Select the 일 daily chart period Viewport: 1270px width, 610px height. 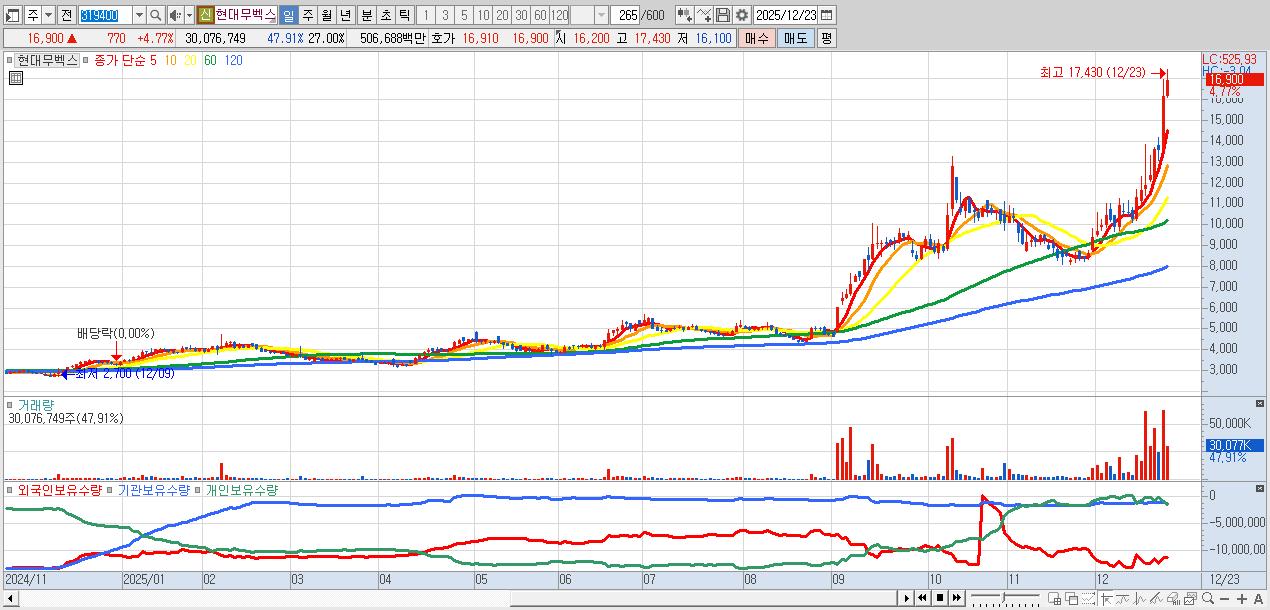click(288, 15)
